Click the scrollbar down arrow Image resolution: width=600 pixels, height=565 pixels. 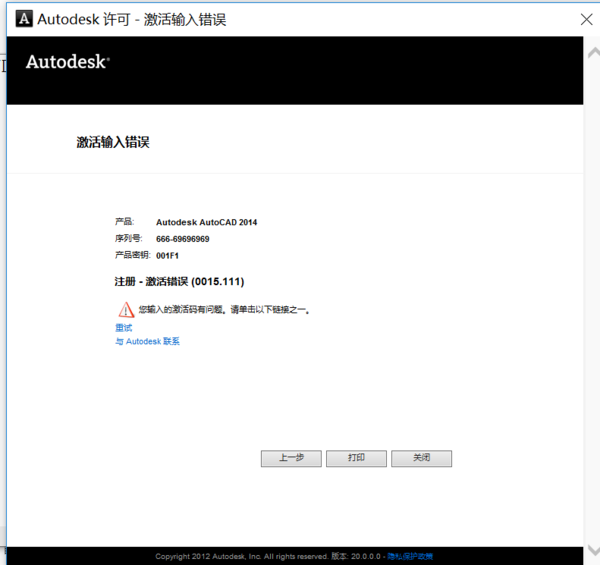click(x=593, y=549)
